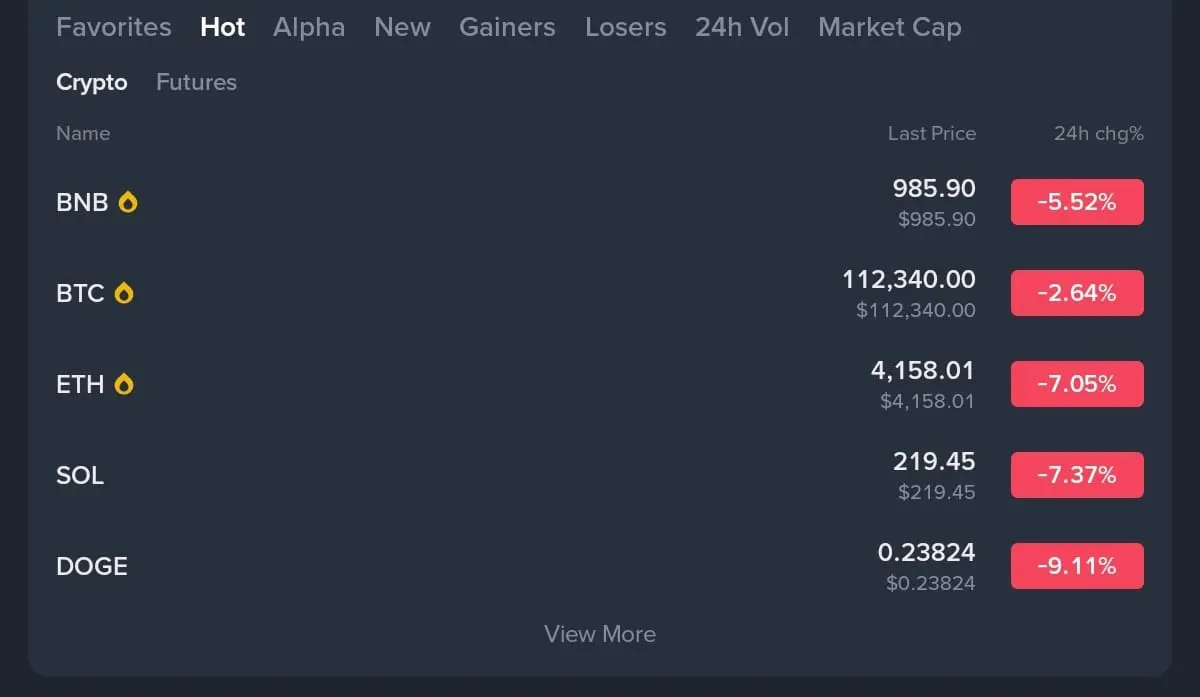Switch to the 24h Vol tab
The height and width of the screenshot is (697, 1200).
[x=742, y=27]
